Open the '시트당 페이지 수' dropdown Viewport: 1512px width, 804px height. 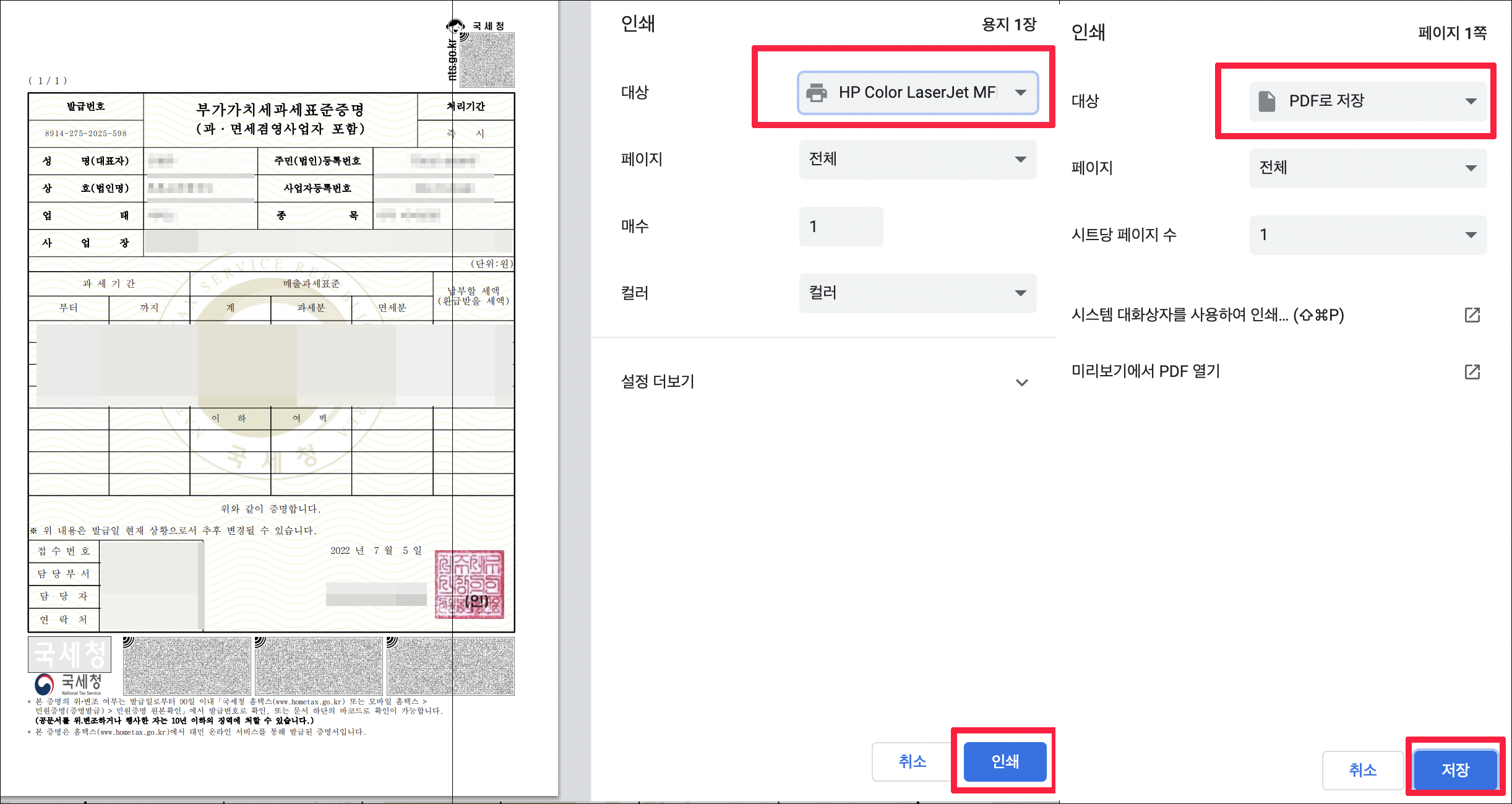click(x=1368, y=235)
